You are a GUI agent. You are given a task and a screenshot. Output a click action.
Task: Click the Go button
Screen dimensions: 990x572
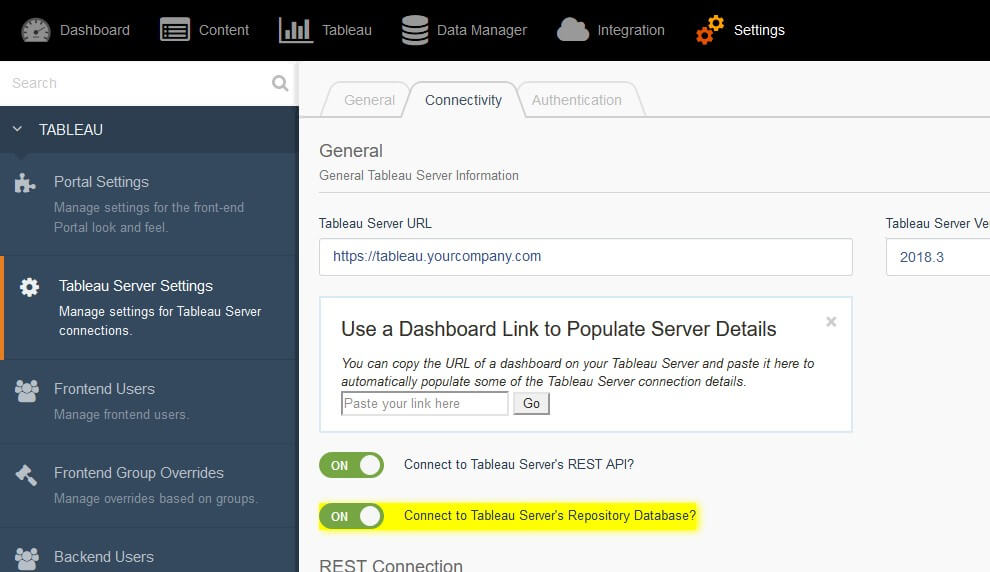pos(532,403)
